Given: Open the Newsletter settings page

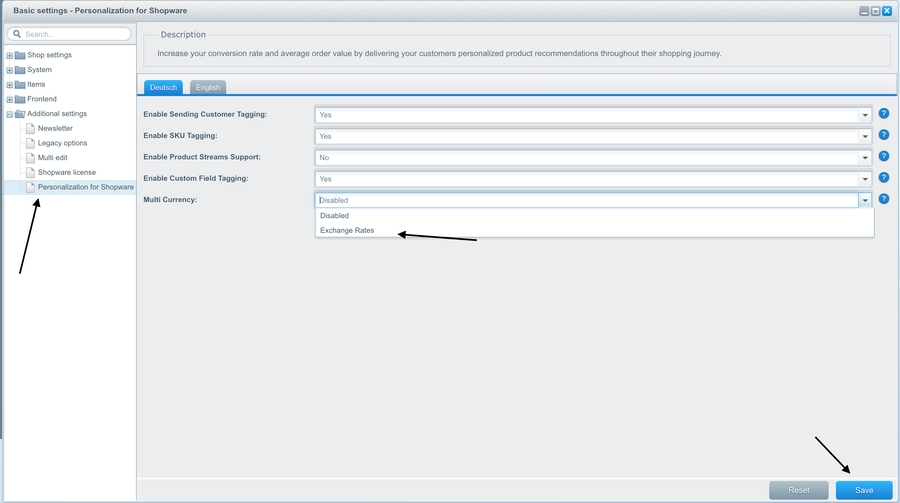Looking at the screenshot, I should point(55,128).
